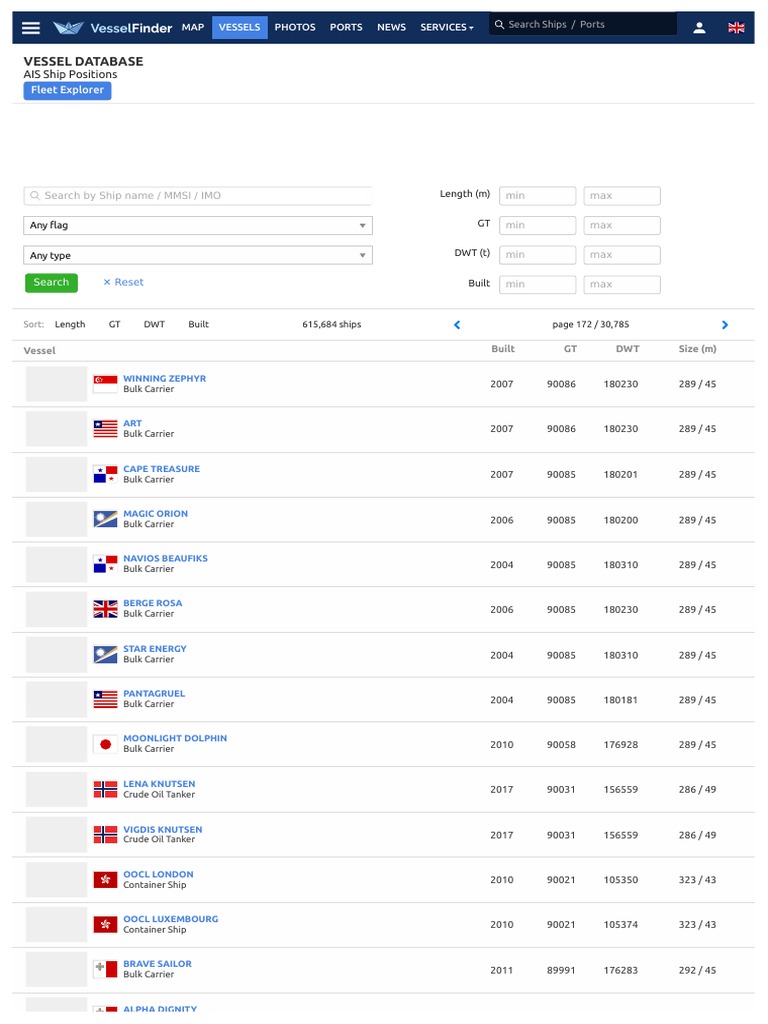768x1024 pixels.
Task: Sort ships by DWT
Action: [154, 325]
